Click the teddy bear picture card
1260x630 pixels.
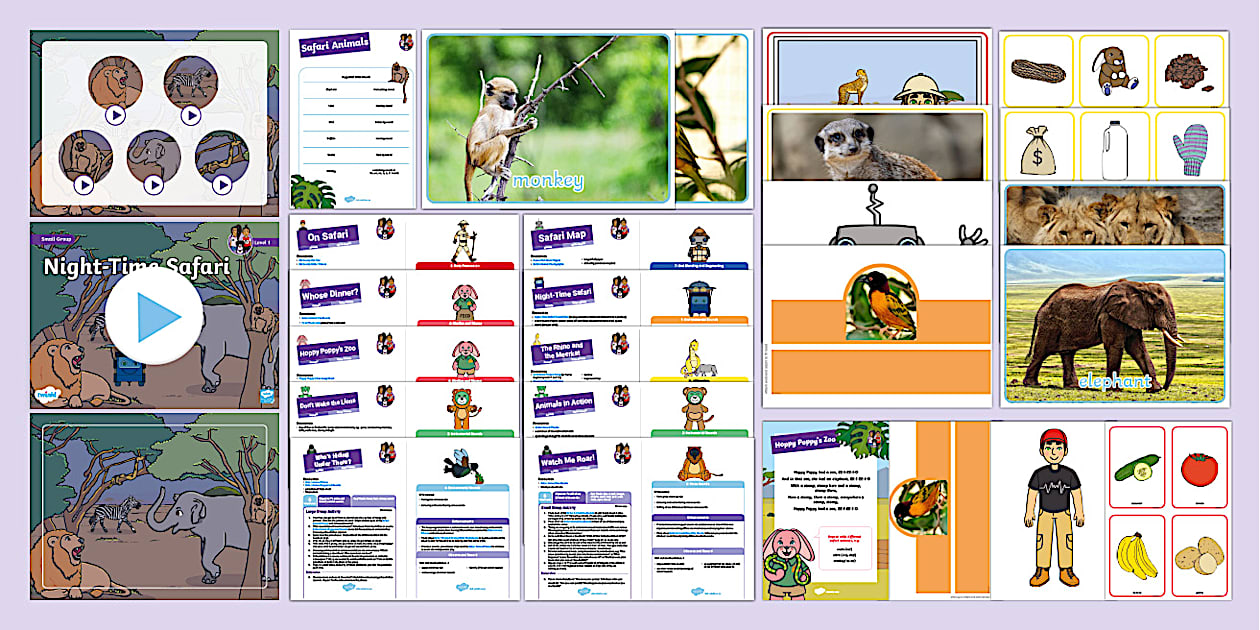point(1112,70)
